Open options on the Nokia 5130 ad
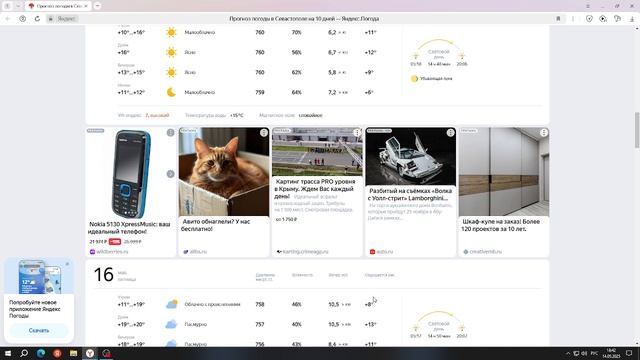The height and width of the screenshot is (360, 640). click(x=170, y=133)
